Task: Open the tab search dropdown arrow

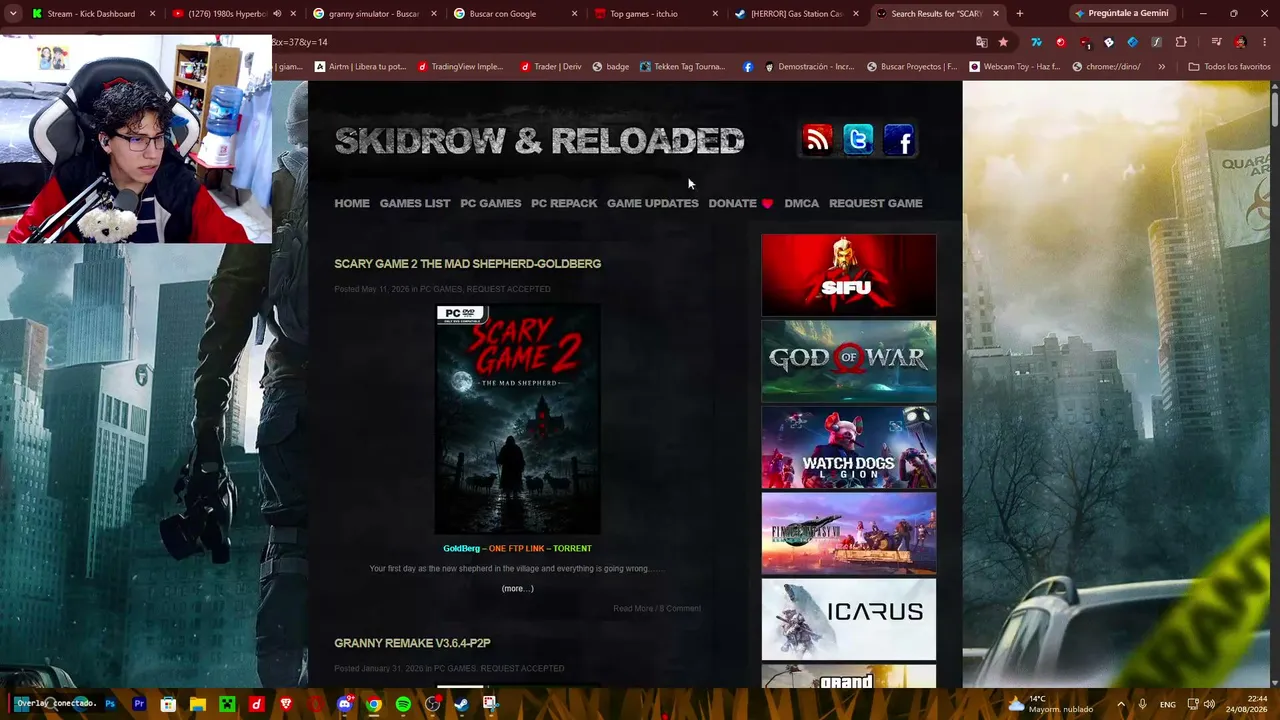Action: pyautogui.click(x=13, y=14)
